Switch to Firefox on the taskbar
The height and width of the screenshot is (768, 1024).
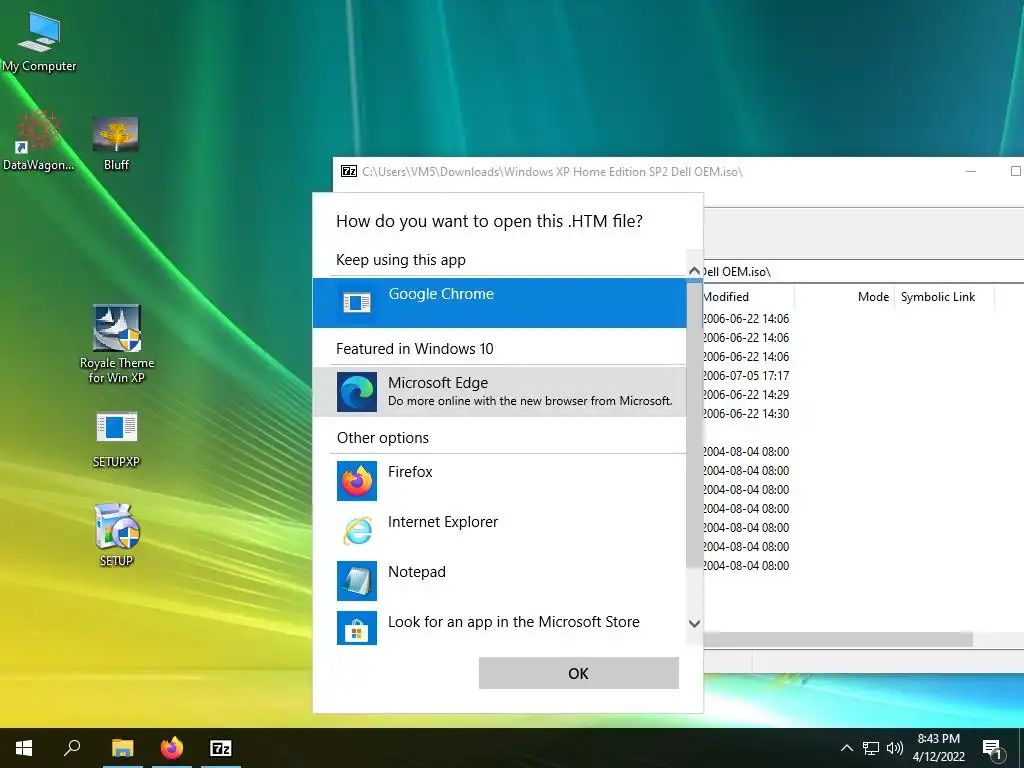(x=172, y=748)
